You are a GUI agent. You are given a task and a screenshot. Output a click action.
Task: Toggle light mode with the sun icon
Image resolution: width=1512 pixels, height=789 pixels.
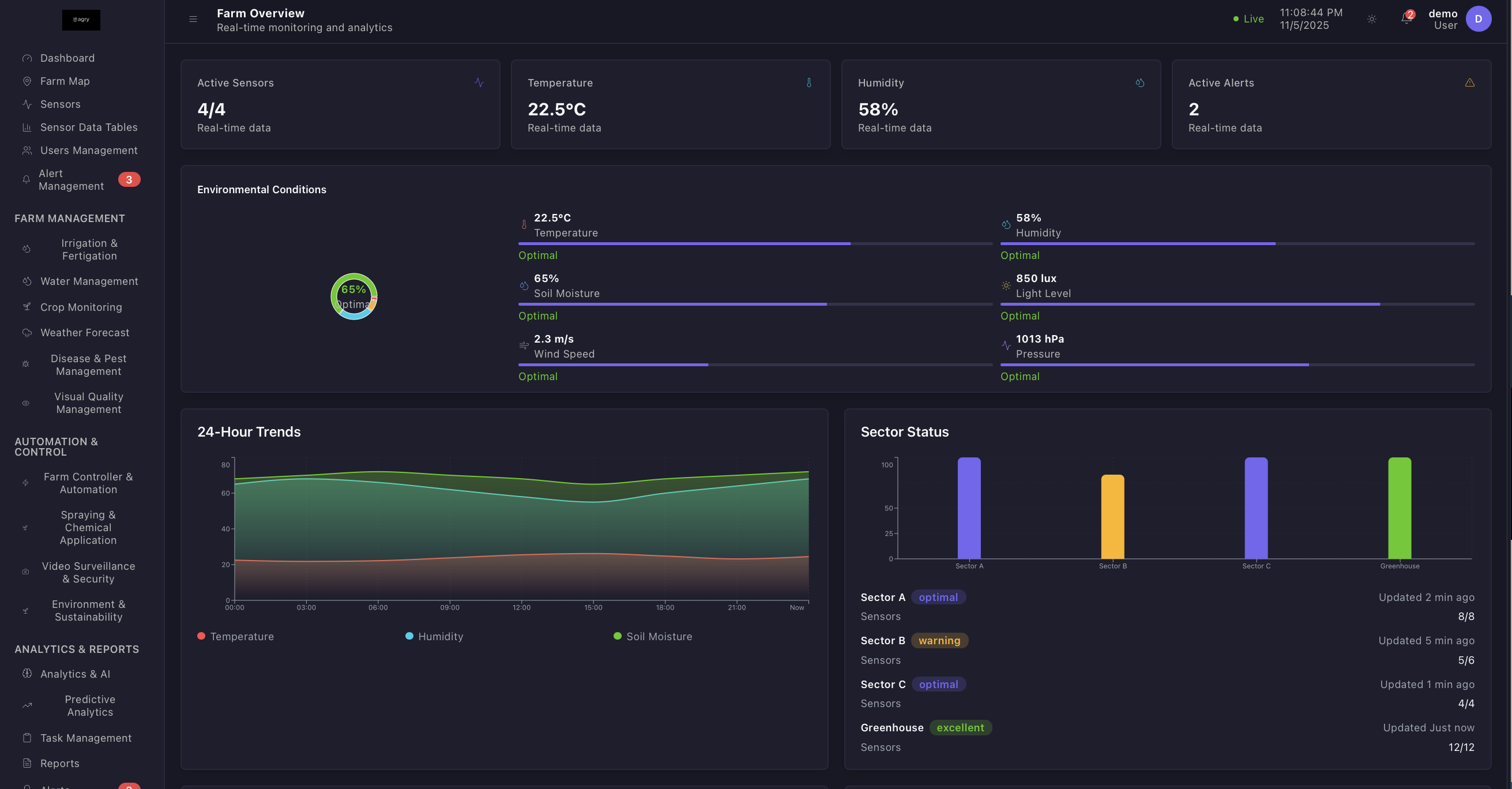pyautogui.click(x=1371, y=19)
